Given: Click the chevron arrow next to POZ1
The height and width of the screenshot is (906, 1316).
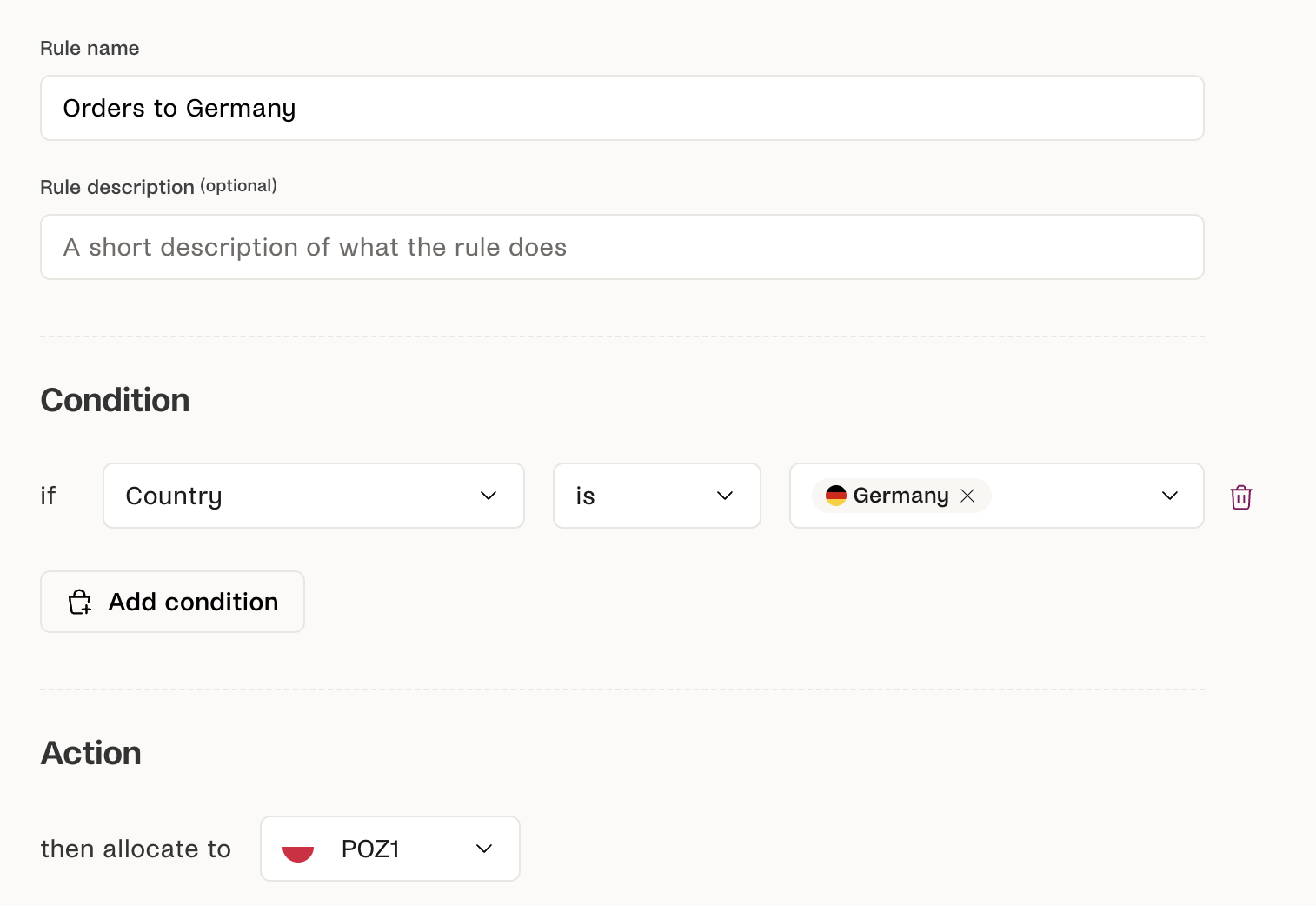Looking at the screenshot, I should 484,849.
